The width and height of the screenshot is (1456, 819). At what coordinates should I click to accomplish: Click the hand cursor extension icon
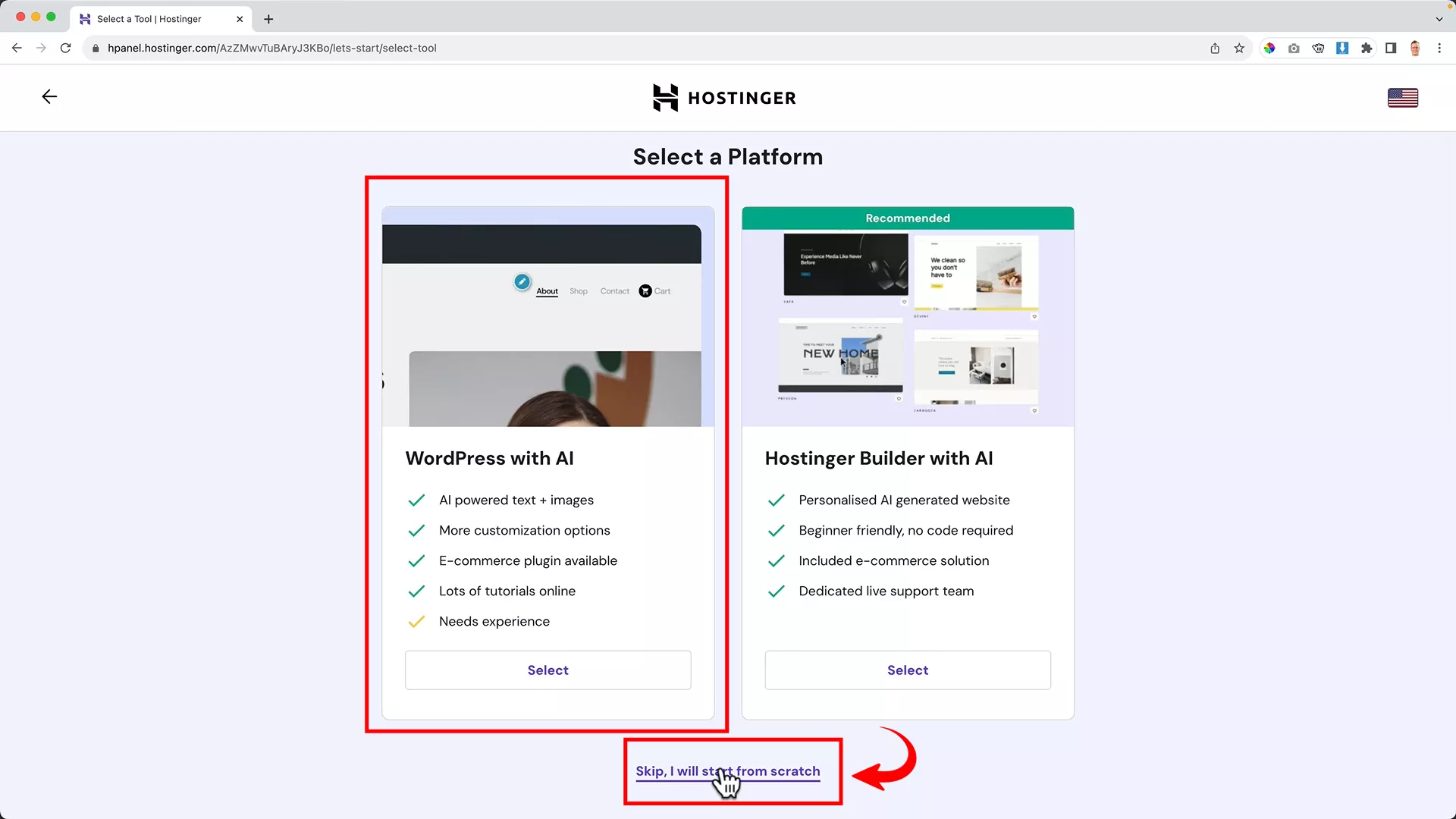pyautogui.click(x=1318, y=48)
